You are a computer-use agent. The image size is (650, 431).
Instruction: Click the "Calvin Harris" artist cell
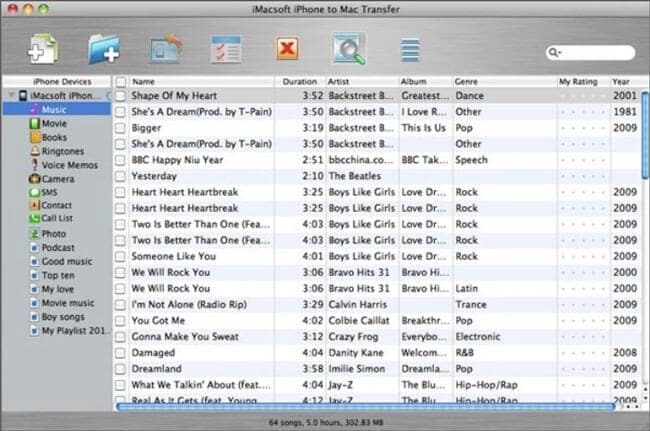358,305
